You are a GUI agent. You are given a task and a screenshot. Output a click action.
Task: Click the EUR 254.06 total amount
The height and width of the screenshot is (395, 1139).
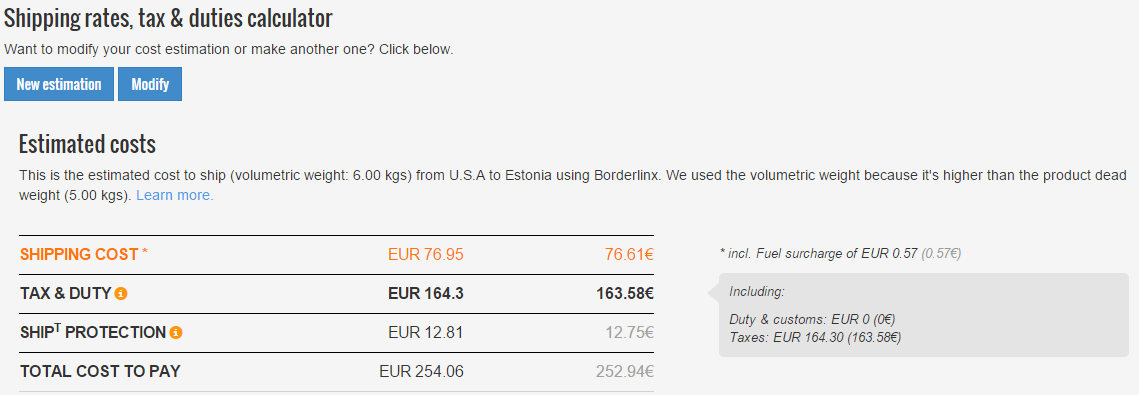(x=421, y=372)
